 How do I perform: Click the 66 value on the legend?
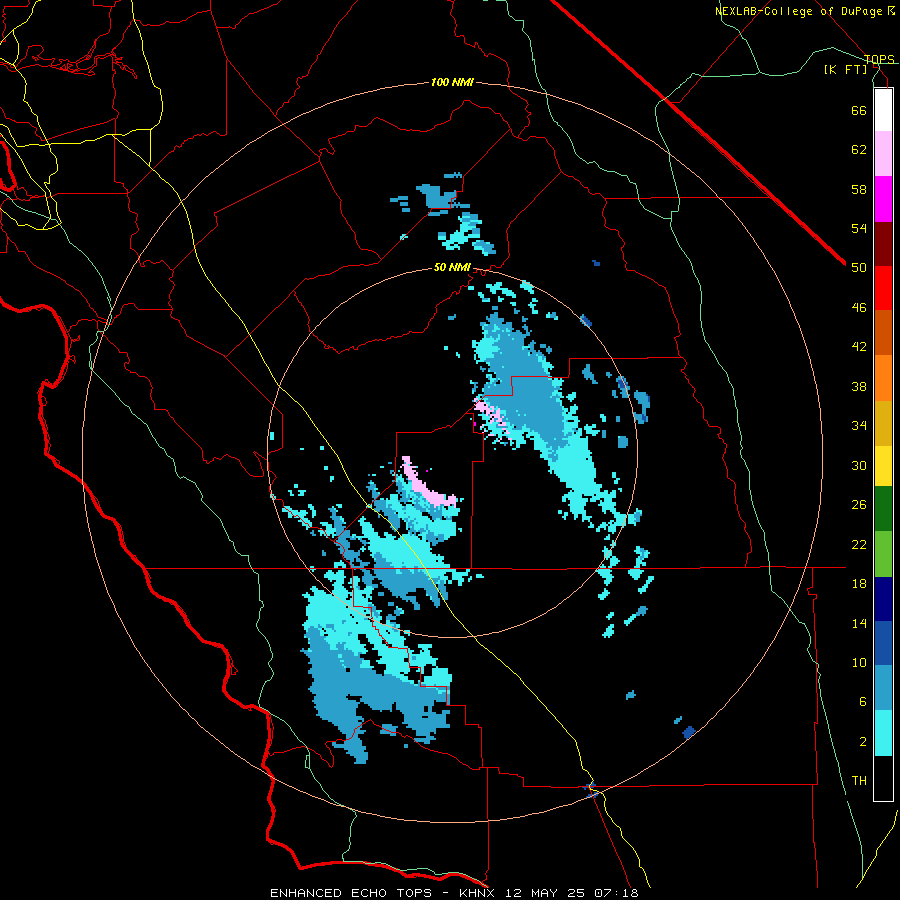click(859, 110)
